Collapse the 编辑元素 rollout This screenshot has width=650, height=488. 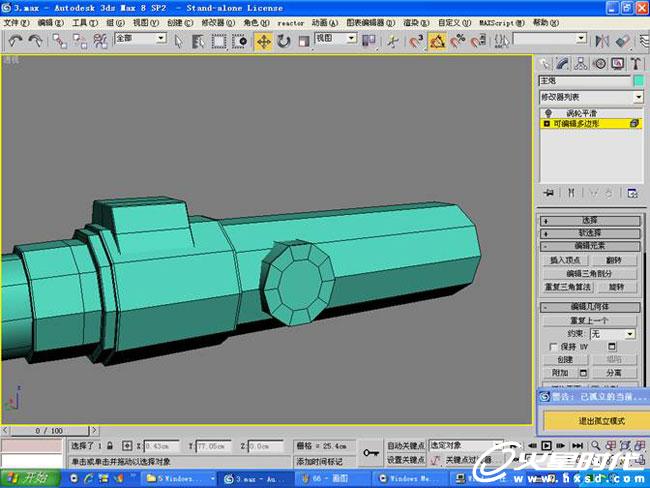tap(590, 246)
